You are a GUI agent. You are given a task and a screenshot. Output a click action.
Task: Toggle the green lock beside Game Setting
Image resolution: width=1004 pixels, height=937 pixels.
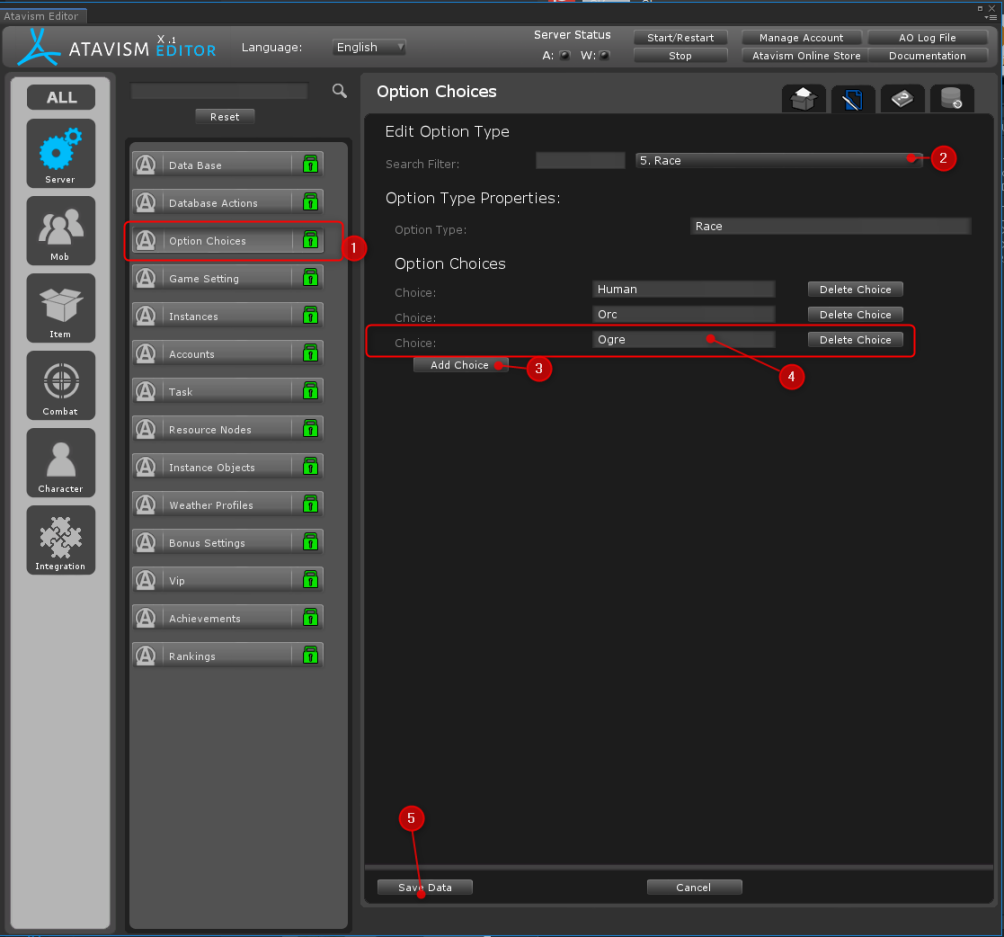(x=310, y=278)
